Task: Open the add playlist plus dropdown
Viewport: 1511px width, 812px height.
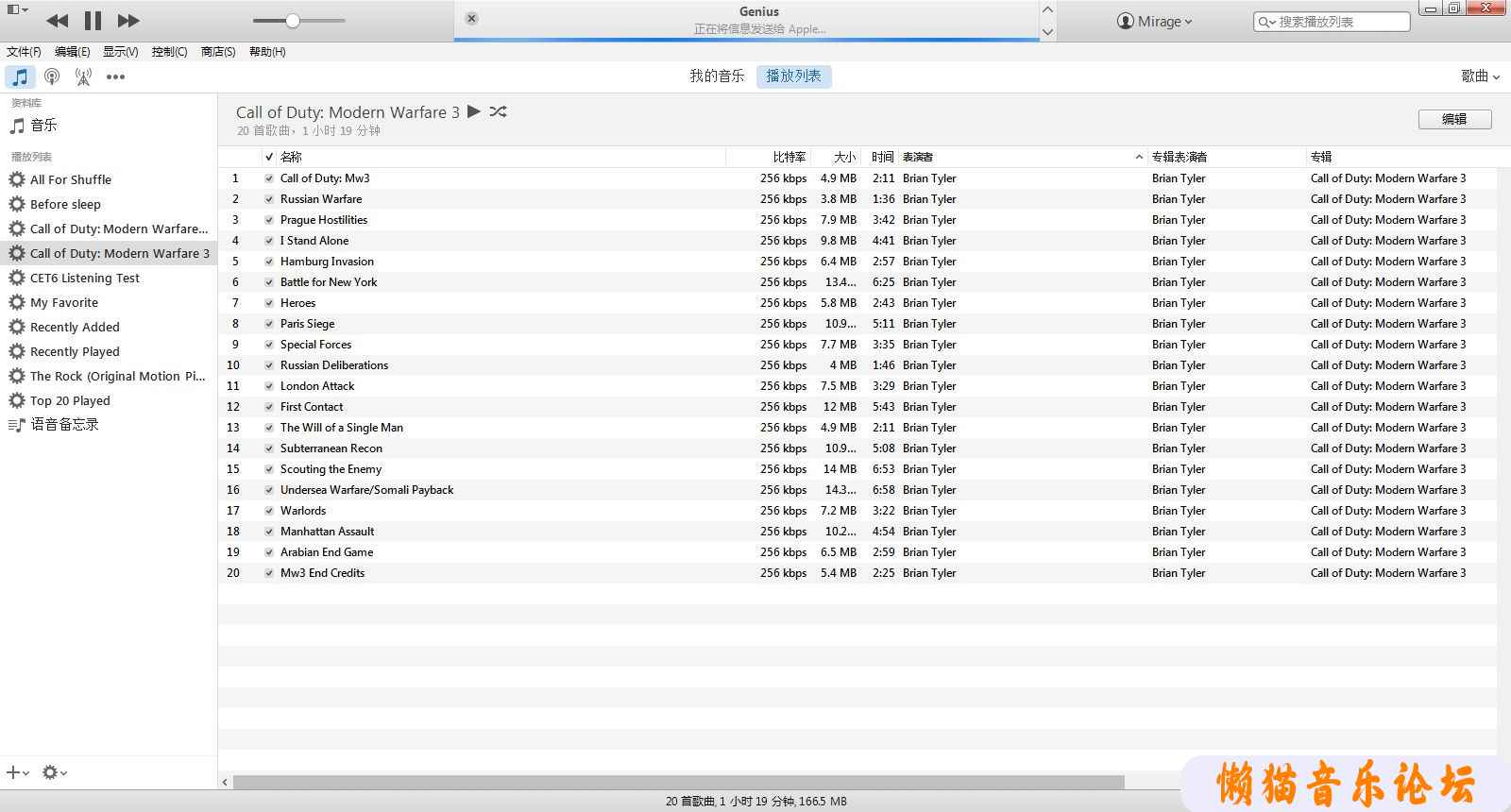Action: coord(18,772)
